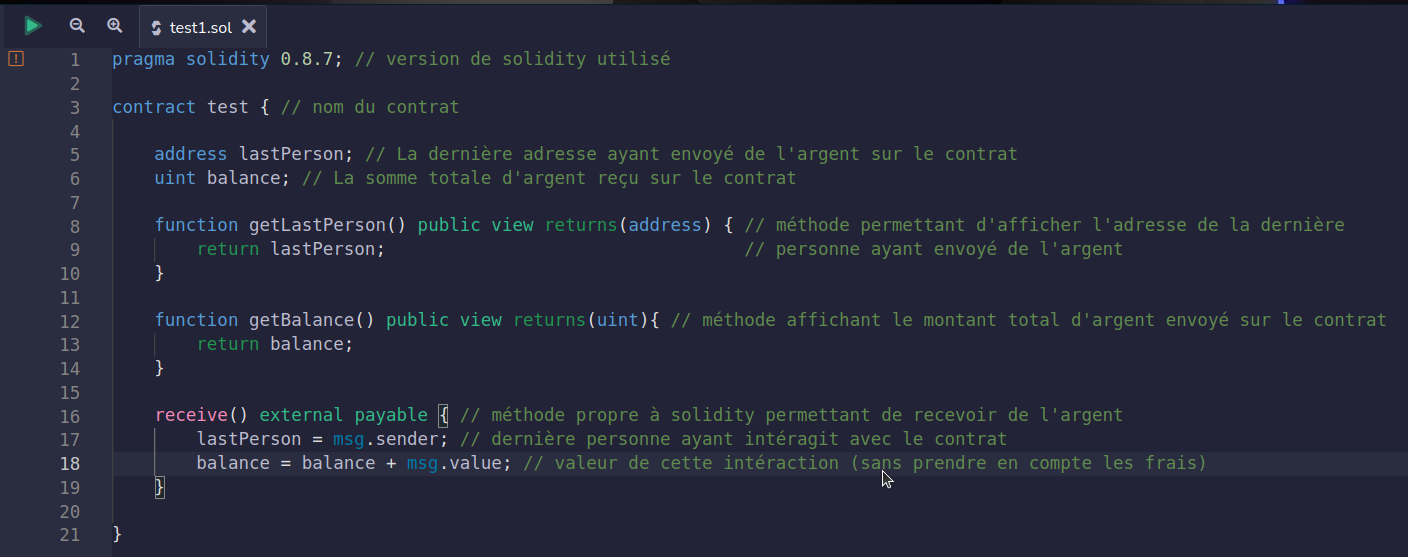
Task: Zoom out the editor font
Action: pos(77,26)
